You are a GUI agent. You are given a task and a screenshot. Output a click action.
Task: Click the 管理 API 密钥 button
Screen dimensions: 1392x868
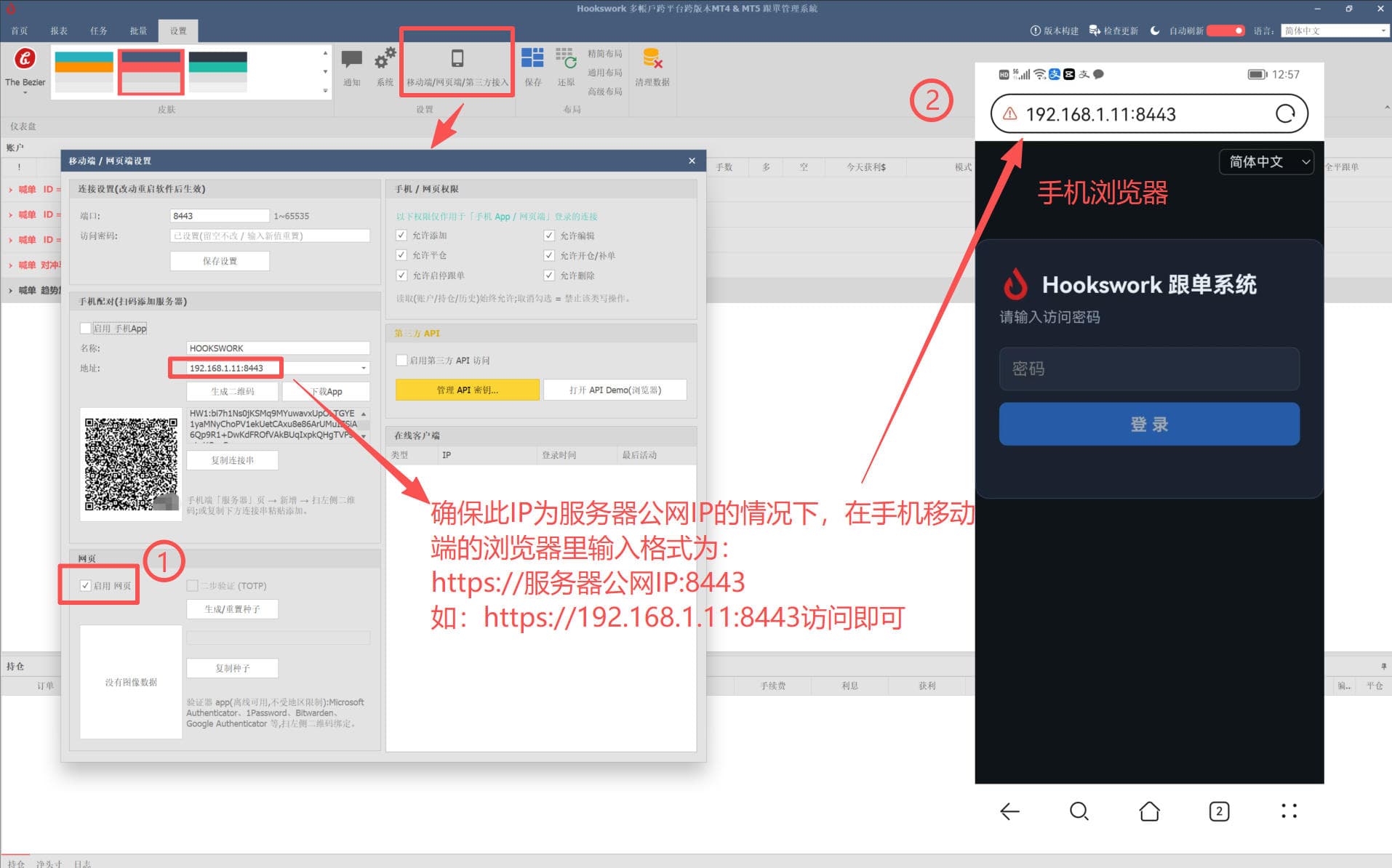(468, 390)
